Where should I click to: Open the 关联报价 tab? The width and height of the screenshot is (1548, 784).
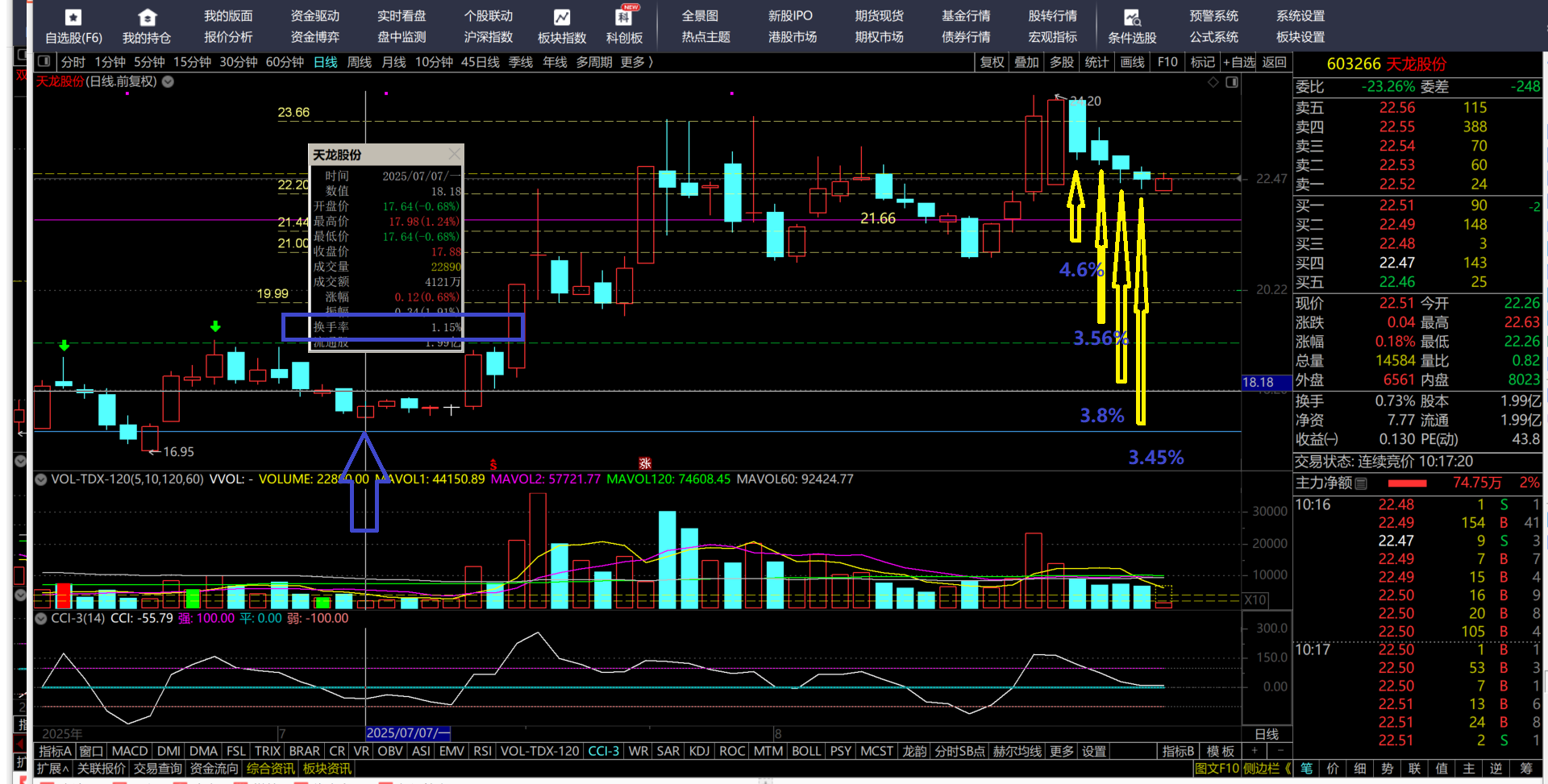click(101, 769)
